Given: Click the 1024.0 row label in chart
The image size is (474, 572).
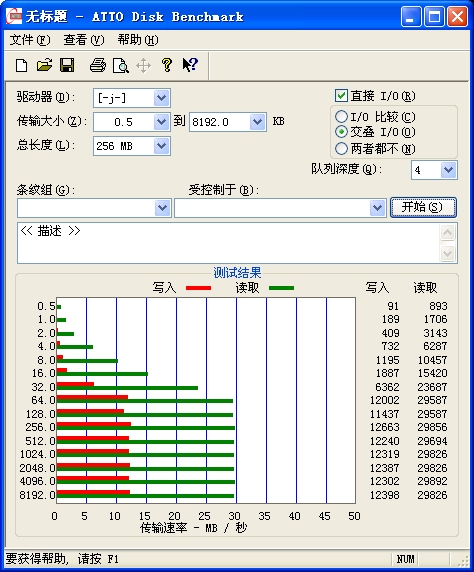Looking at the screenshot, I should pyautogui.click(x=38, y=454).
